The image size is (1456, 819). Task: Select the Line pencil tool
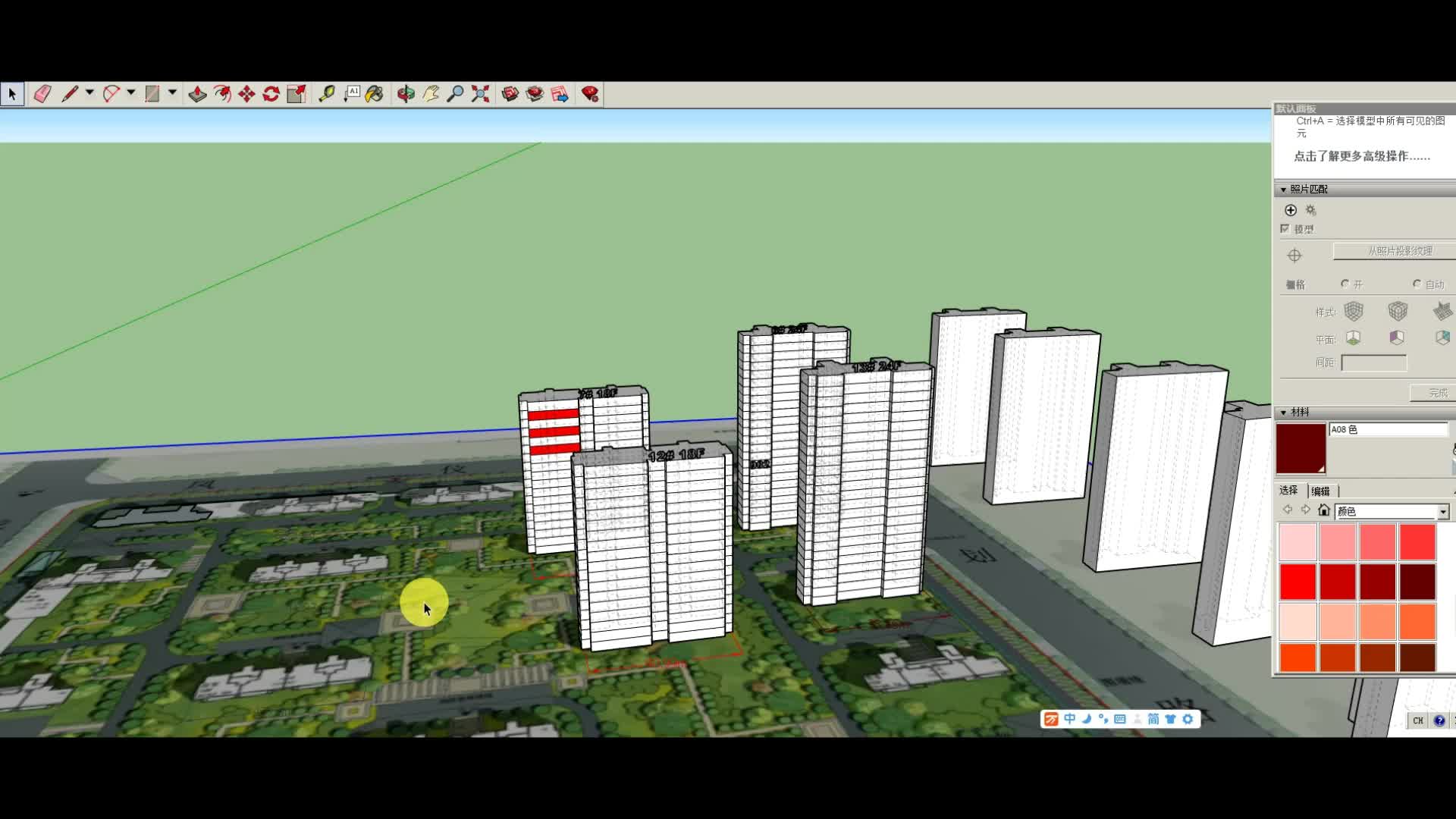coord(70,94)
